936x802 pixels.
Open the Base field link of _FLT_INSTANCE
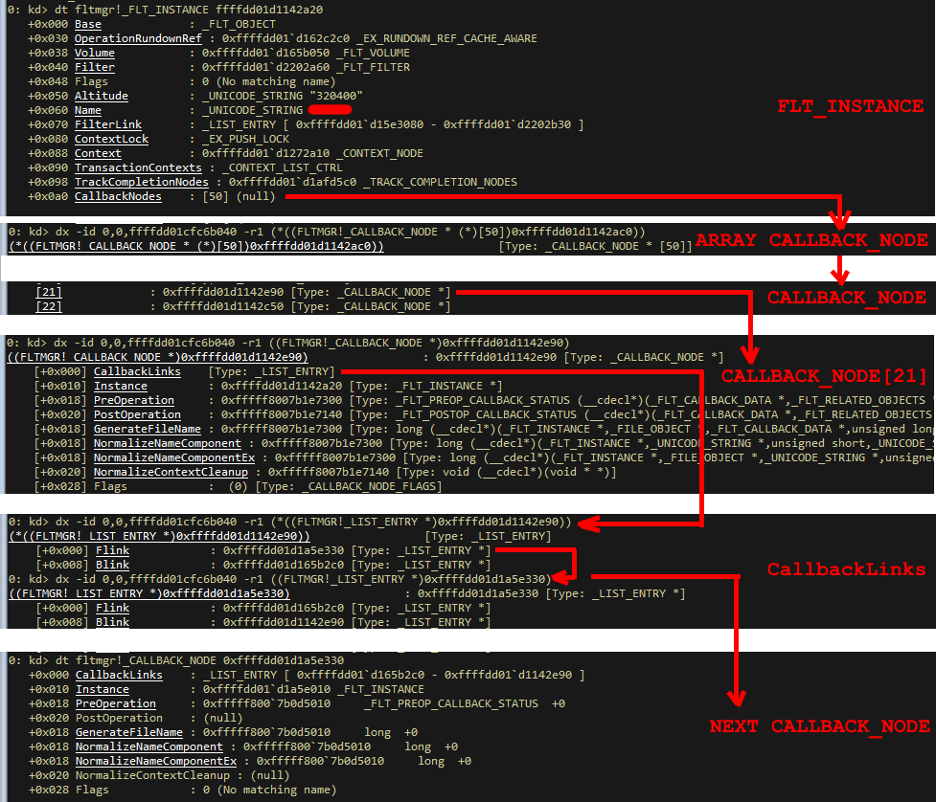point(88,24)
